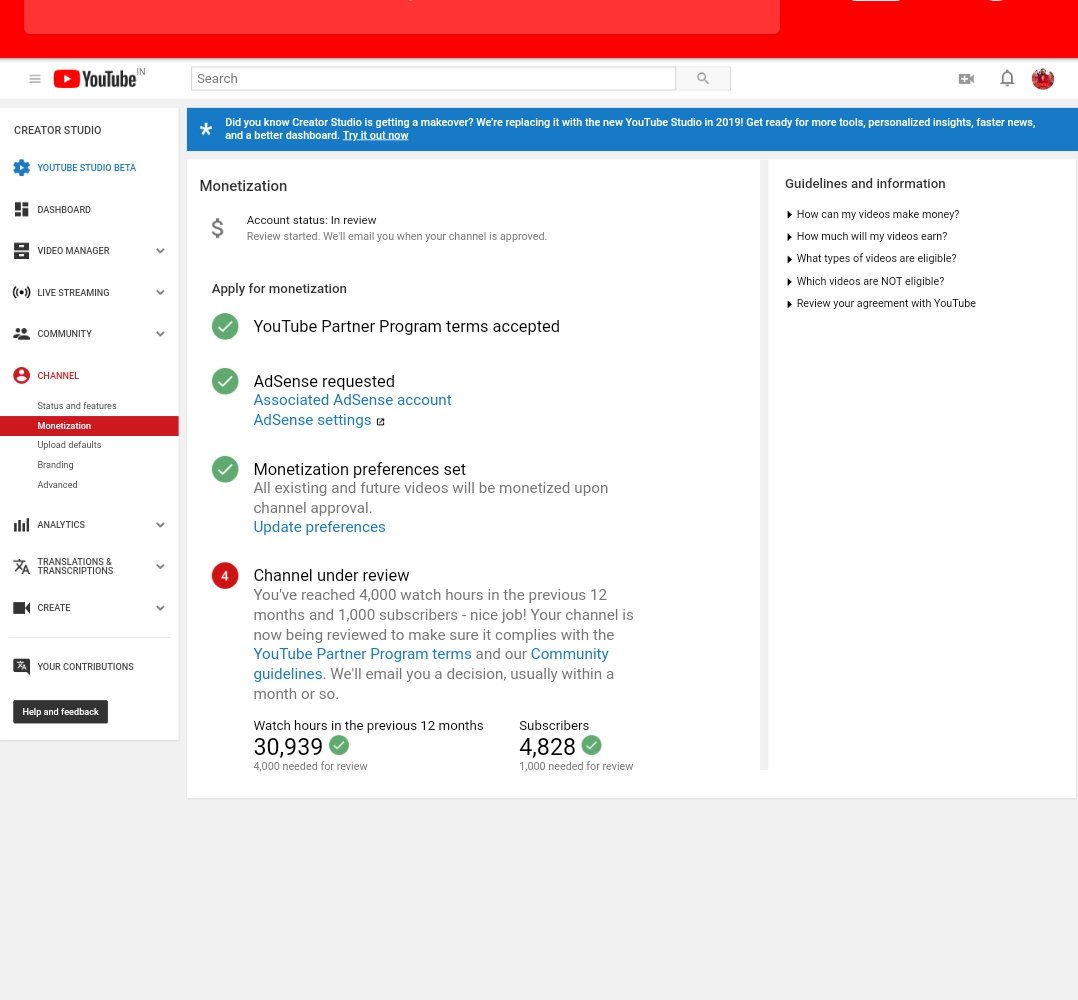Click the Update preferences link
The width and height of the screenshot is (1078, 1000).
[319, 527]
